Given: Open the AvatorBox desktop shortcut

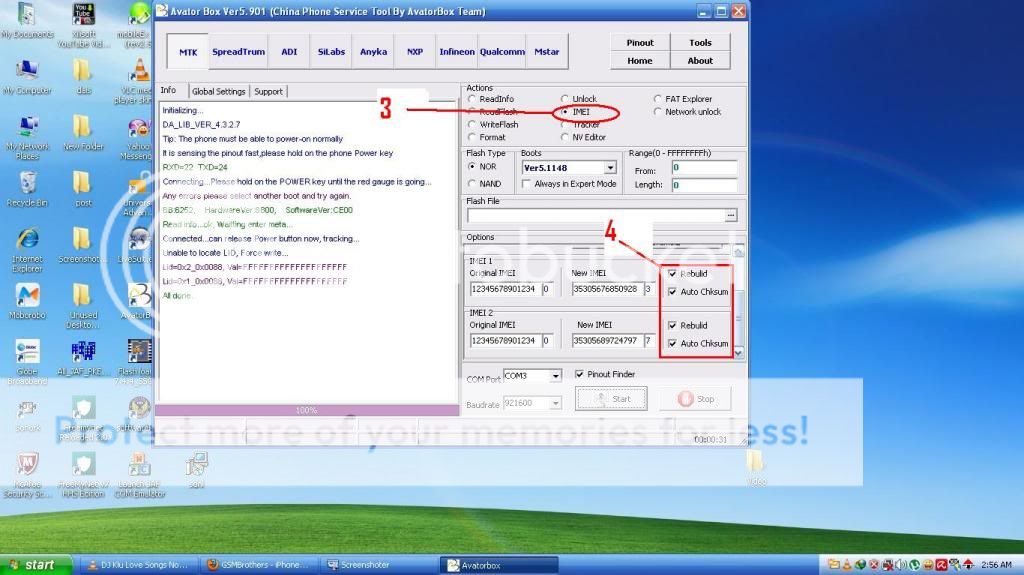Looking at the screenshot, I should click(x=139, y=302).
